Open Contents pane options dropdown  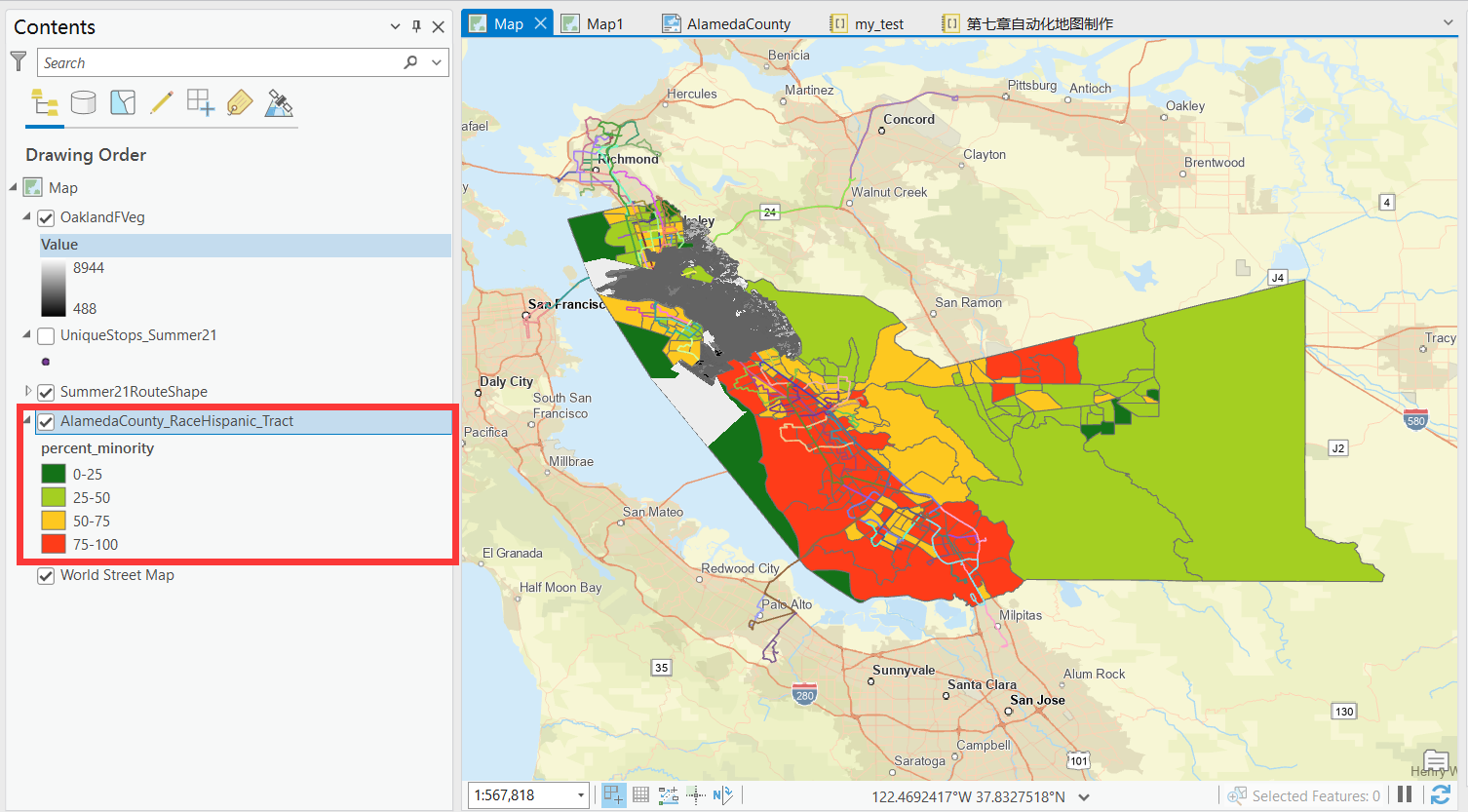pos(395,26)
